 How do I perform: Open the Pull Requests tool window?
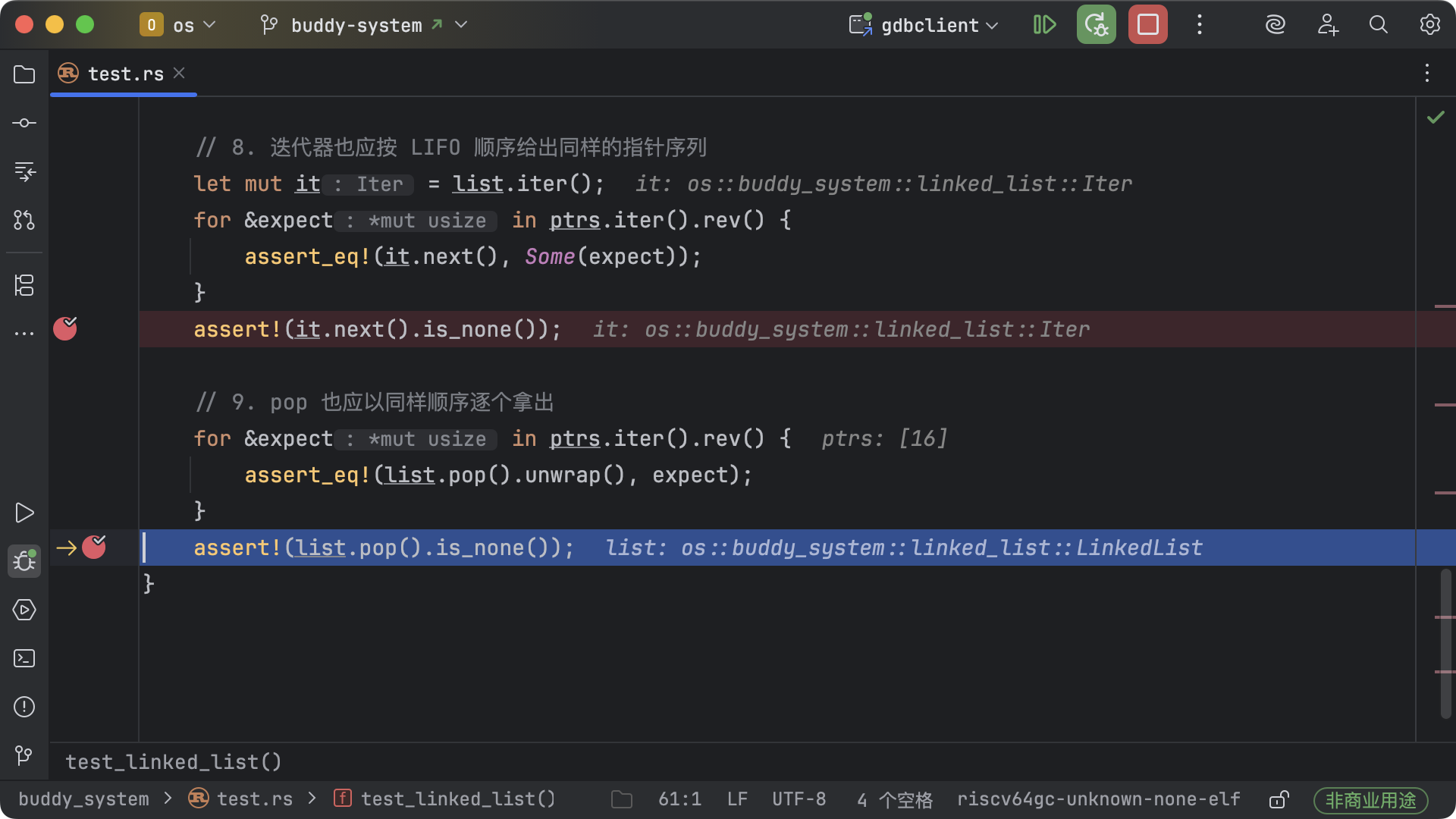click(x=24, y=220)
